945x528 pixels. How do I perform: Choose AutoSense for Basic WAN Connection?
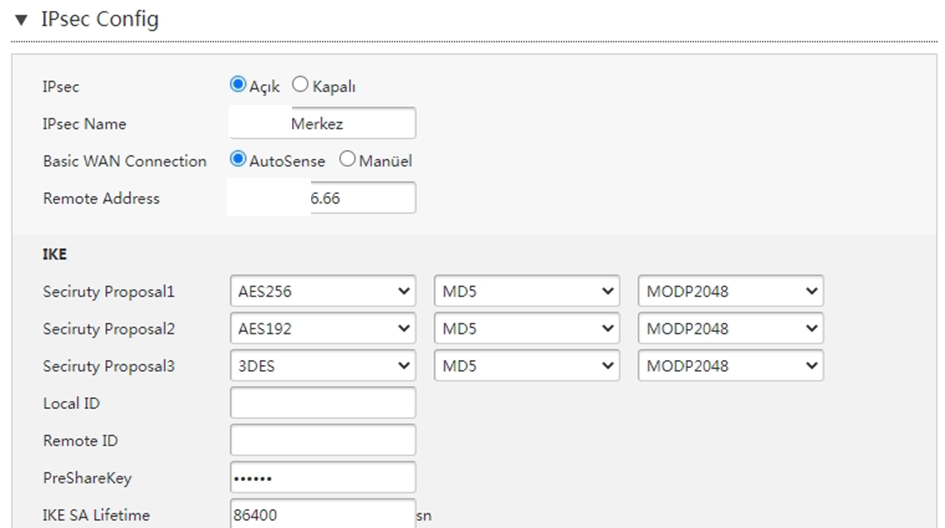click(238, 160)
